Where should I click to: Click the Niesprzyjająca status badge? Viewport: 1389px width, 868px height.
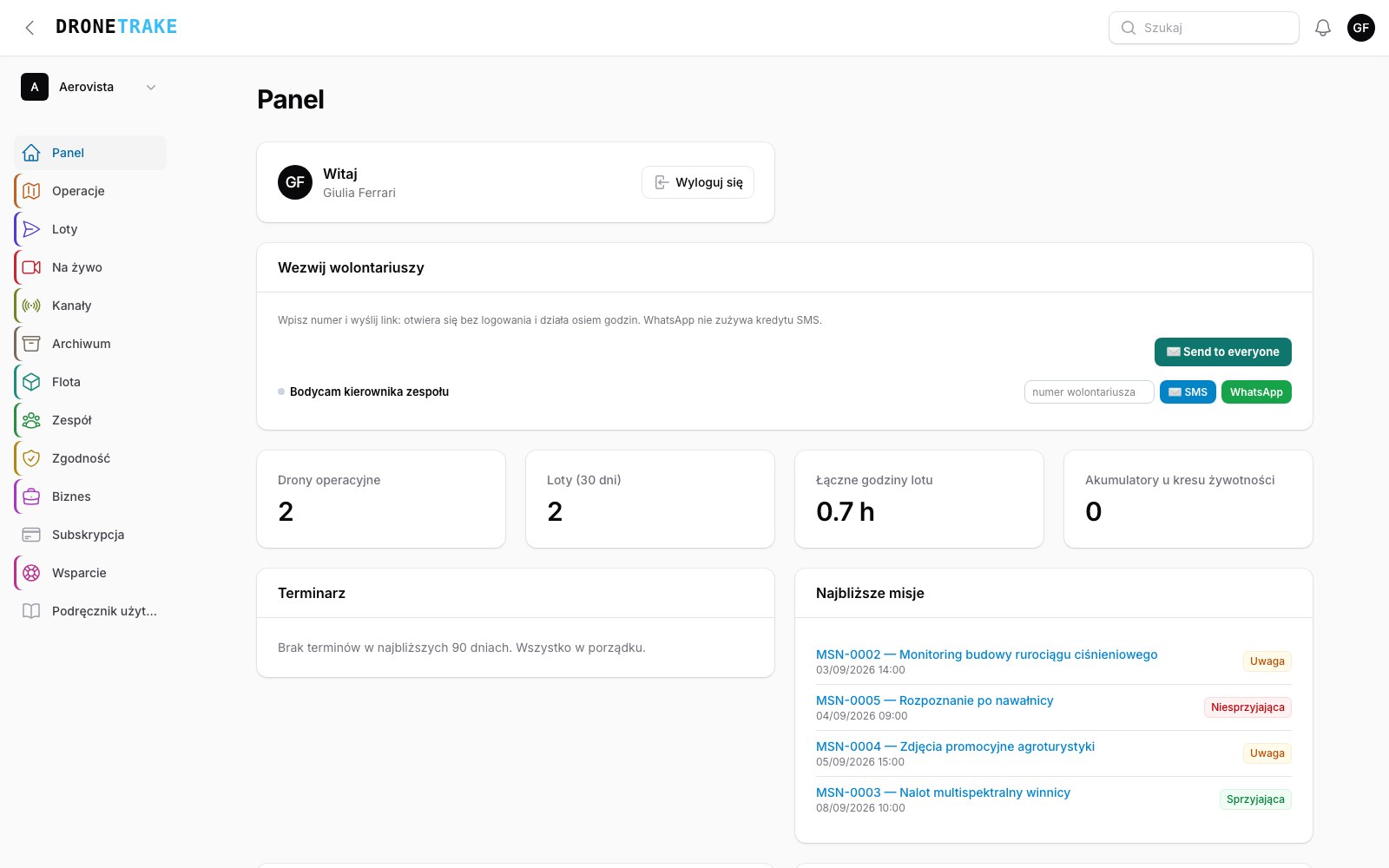(x=1247, y=707)
